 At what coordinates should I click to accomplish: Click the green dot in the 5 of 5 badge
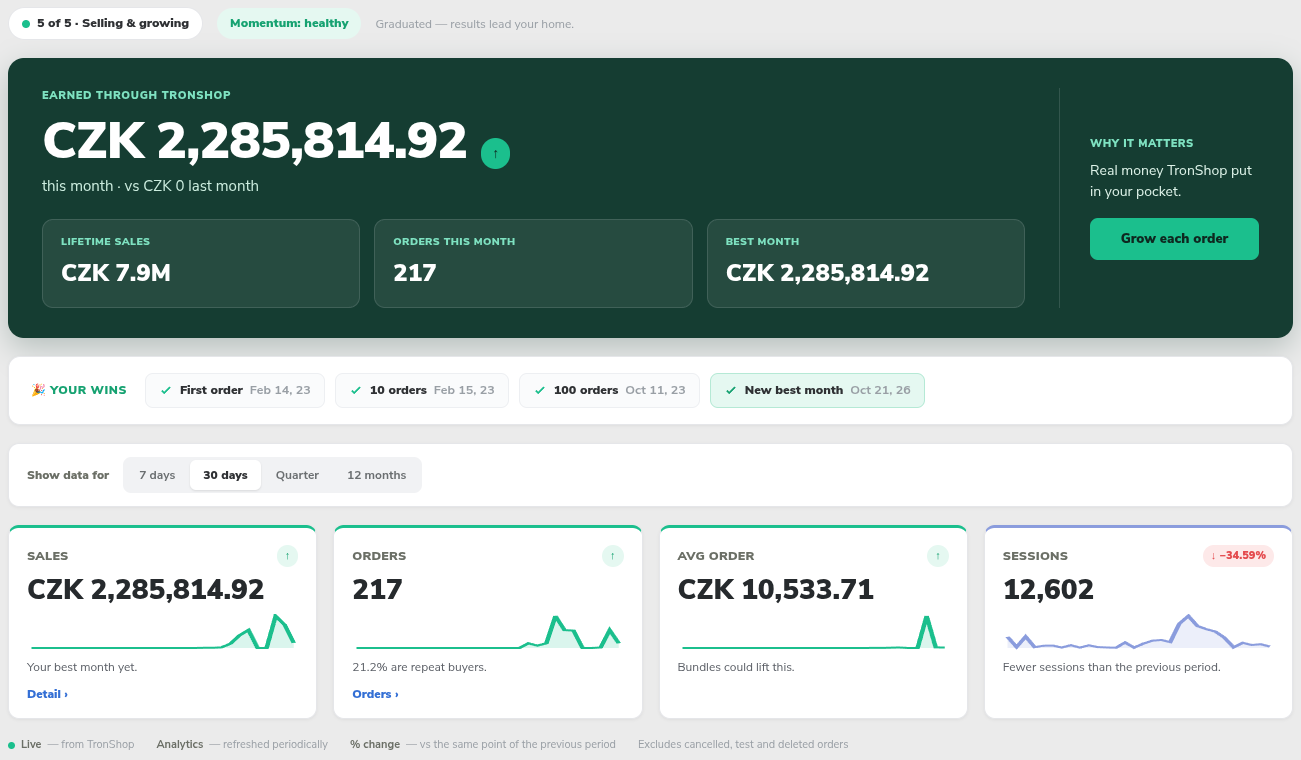point(26,23)
